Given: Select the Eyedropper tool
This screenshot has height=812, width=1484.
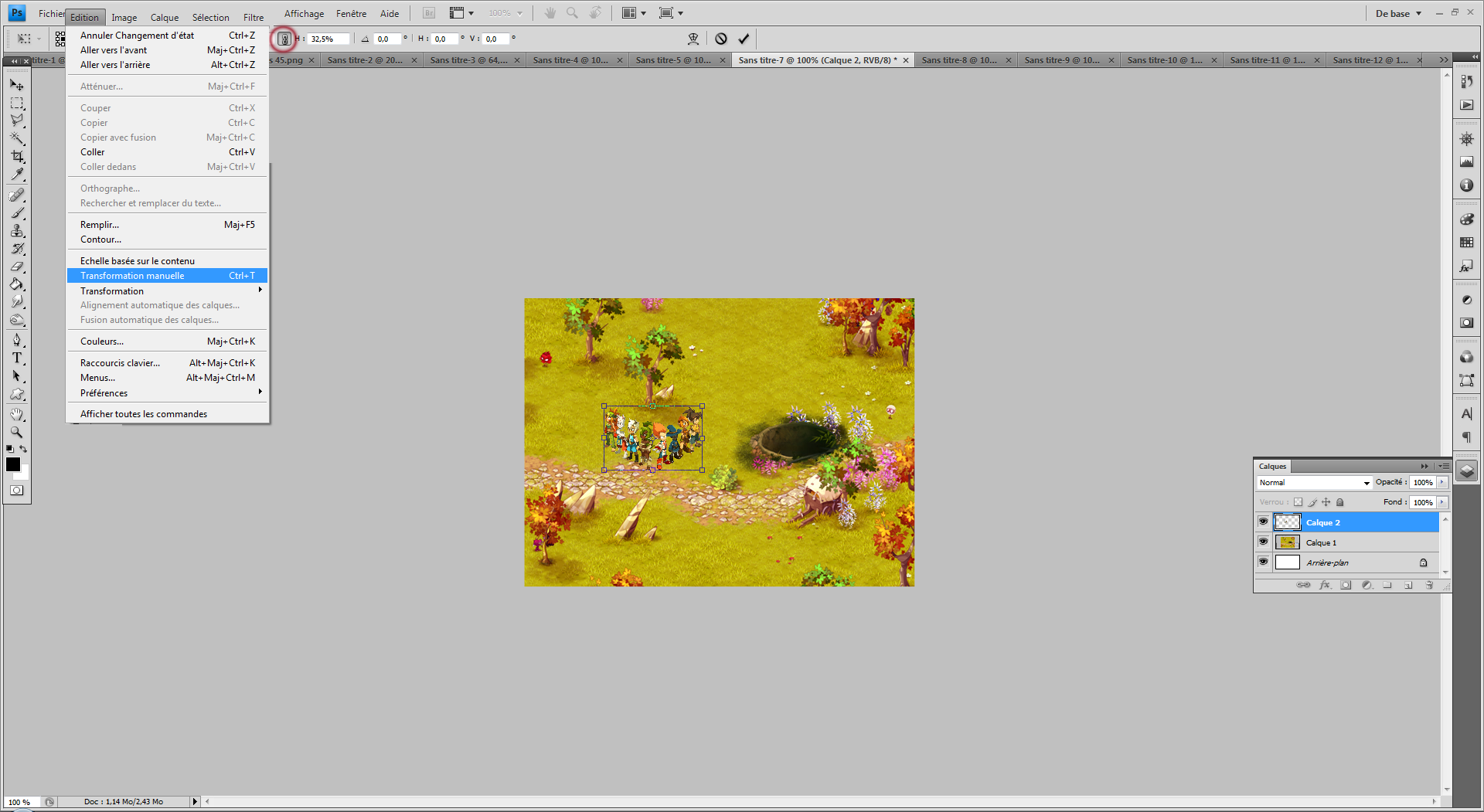Looking at the screenshot, I should [16, 174].
